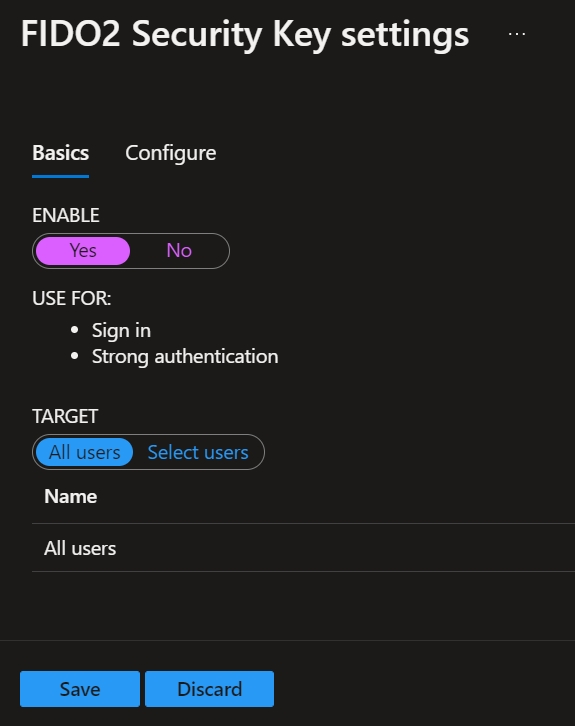575x726 pixels.
Task: Select the Strong authentication list item
Action: [x=185, y=357]
